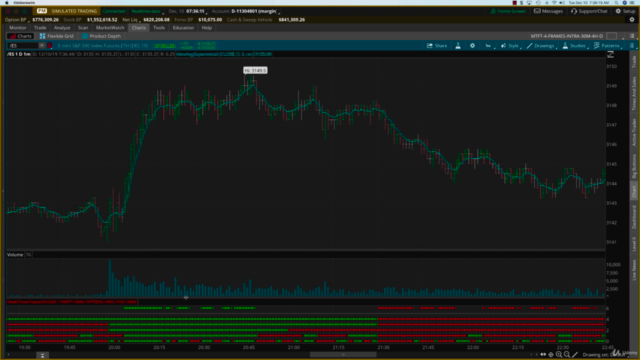
Task: Open the Chart sidebar tab
Action: tap(634, 192)
